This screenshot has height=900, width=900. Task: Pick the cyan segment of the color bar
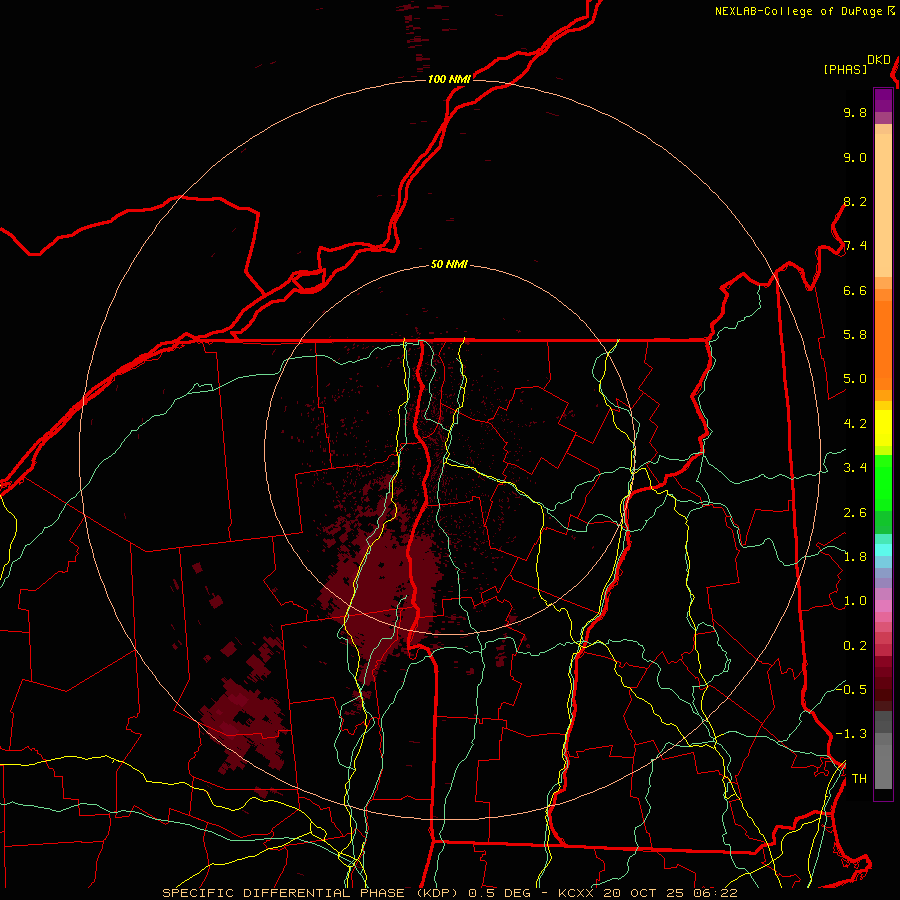[883, 549]
